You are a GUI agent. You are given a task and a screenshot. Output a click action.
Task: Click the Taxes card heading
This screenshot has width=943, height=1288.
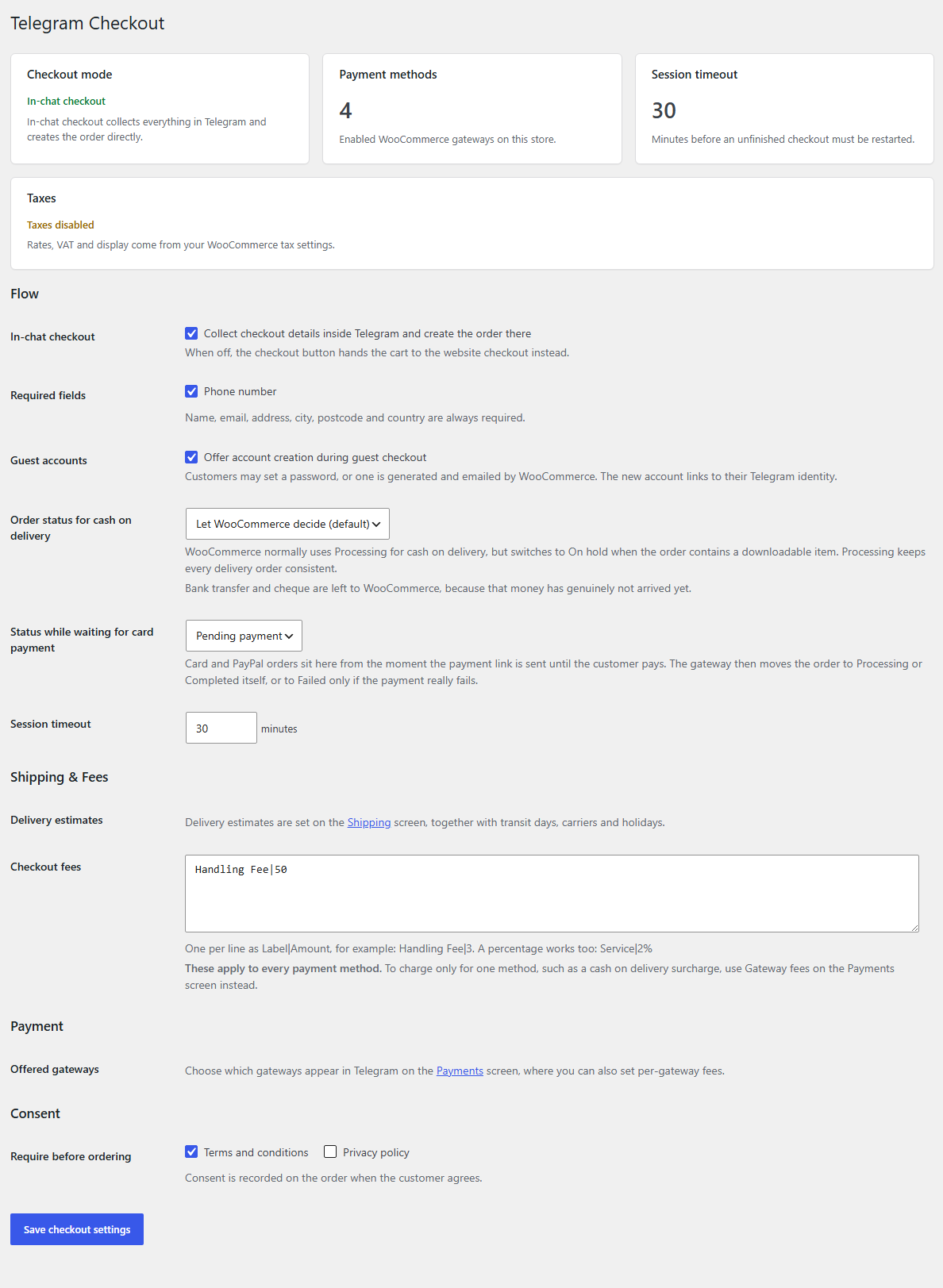coord(41,198)
